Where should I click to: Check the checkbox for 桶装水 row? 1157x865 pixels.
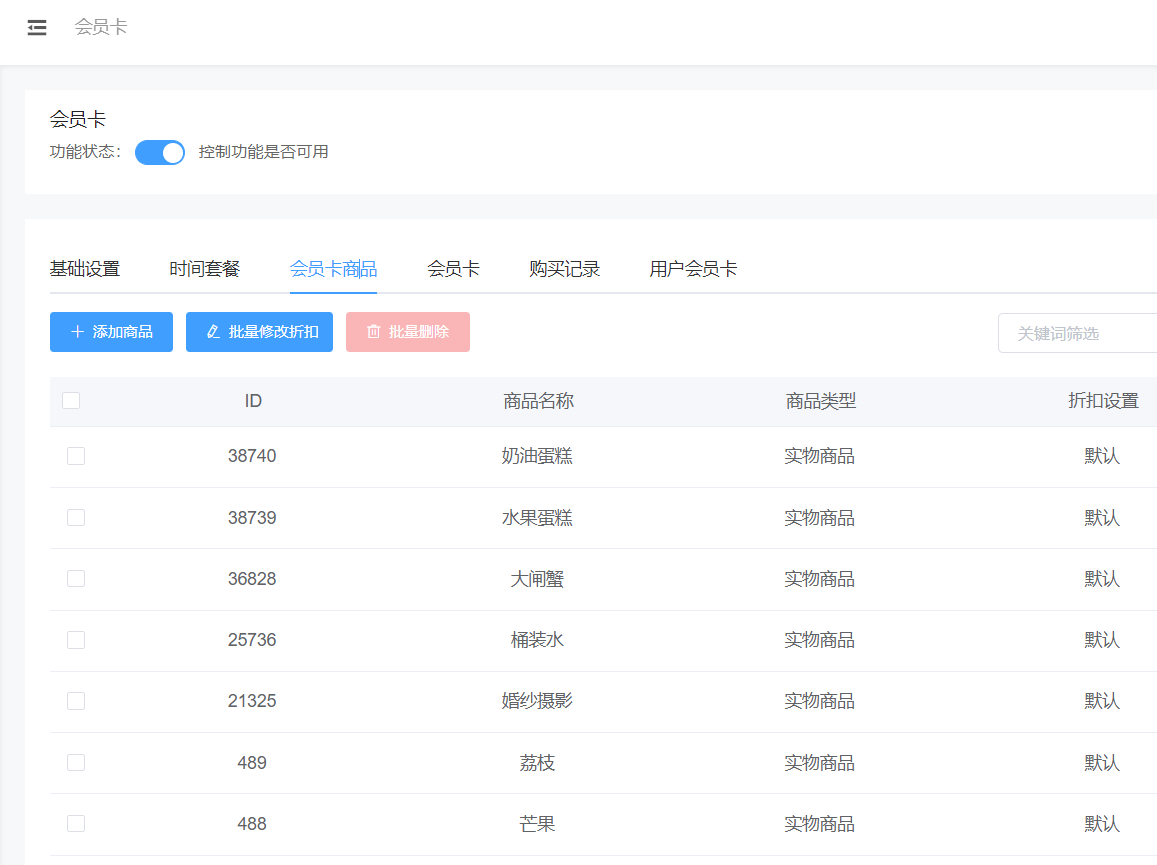coord(76,640)
